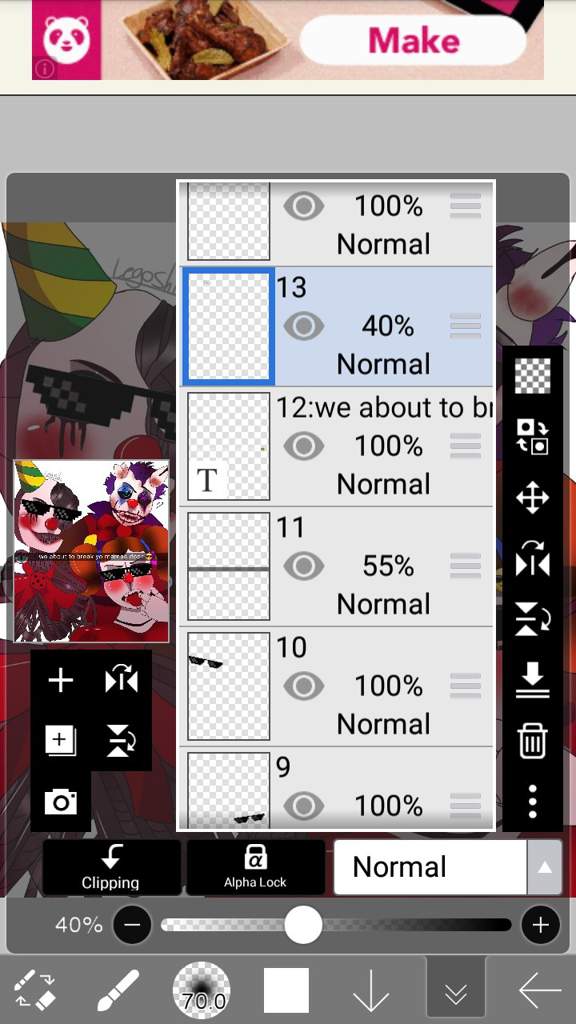Viewport: 576px width, 1024px height.
Task: Toggle visibility of layer 11
Action: point(304,566)
